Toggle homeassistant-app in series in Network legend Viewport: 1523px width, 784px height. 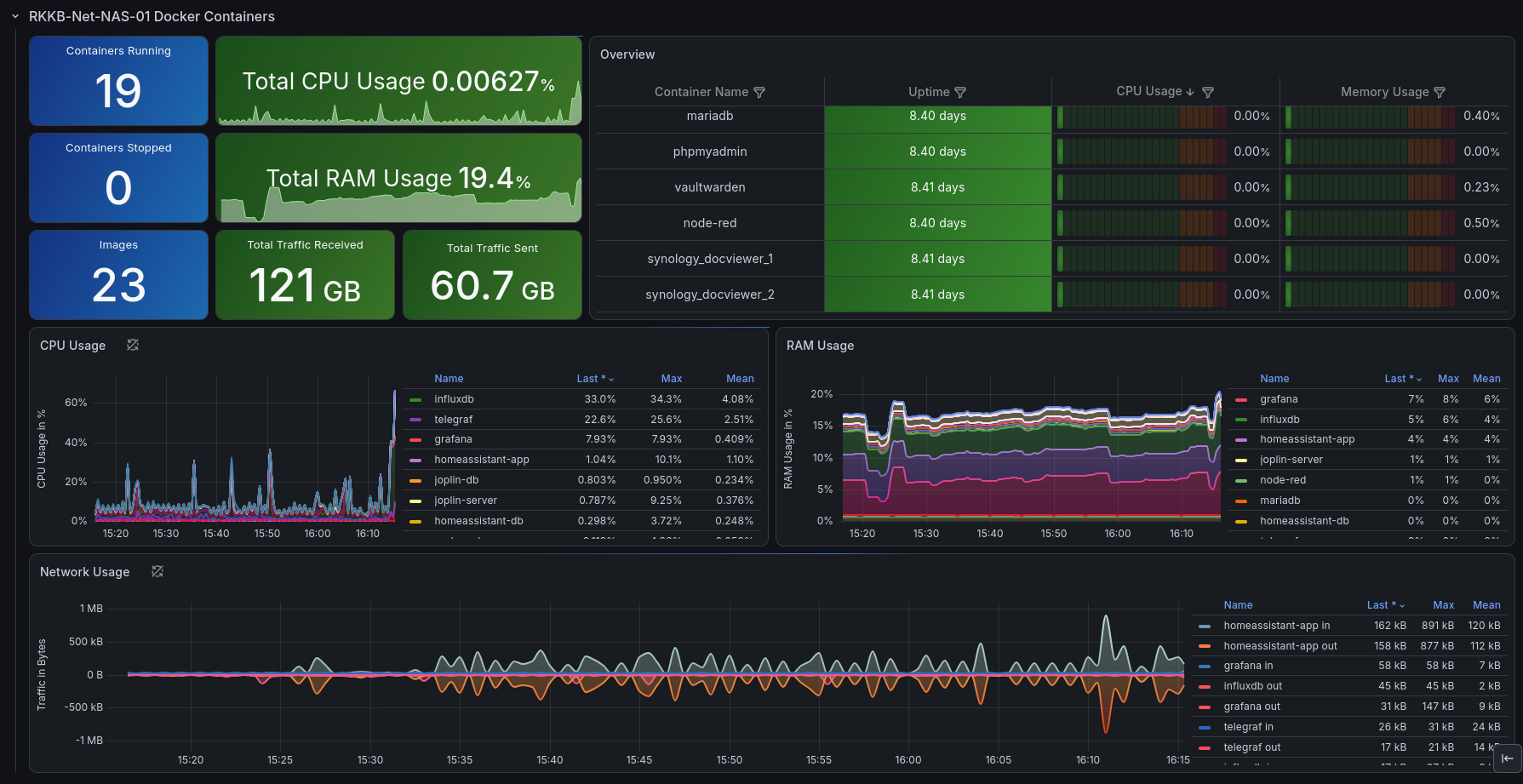(x=1276, y=626)
